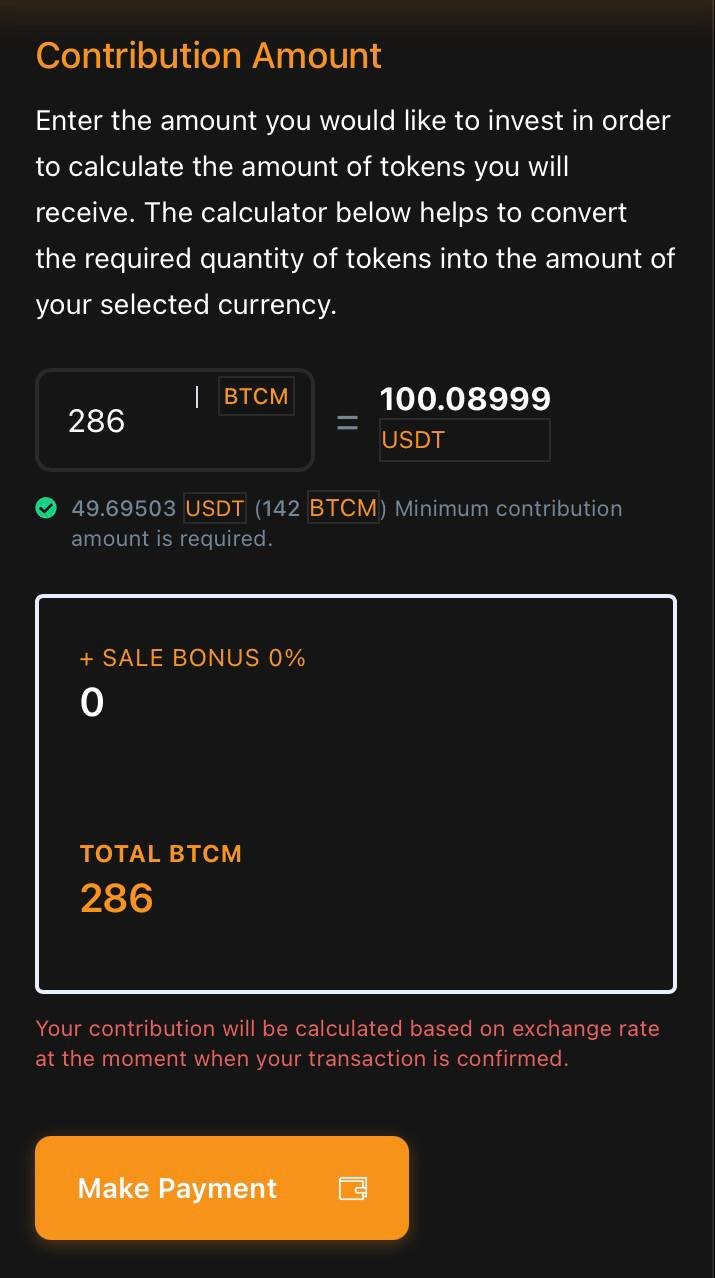Click the BTCM tag next to 142
This screenshot has height=1278, width=715.
(343, 508)
